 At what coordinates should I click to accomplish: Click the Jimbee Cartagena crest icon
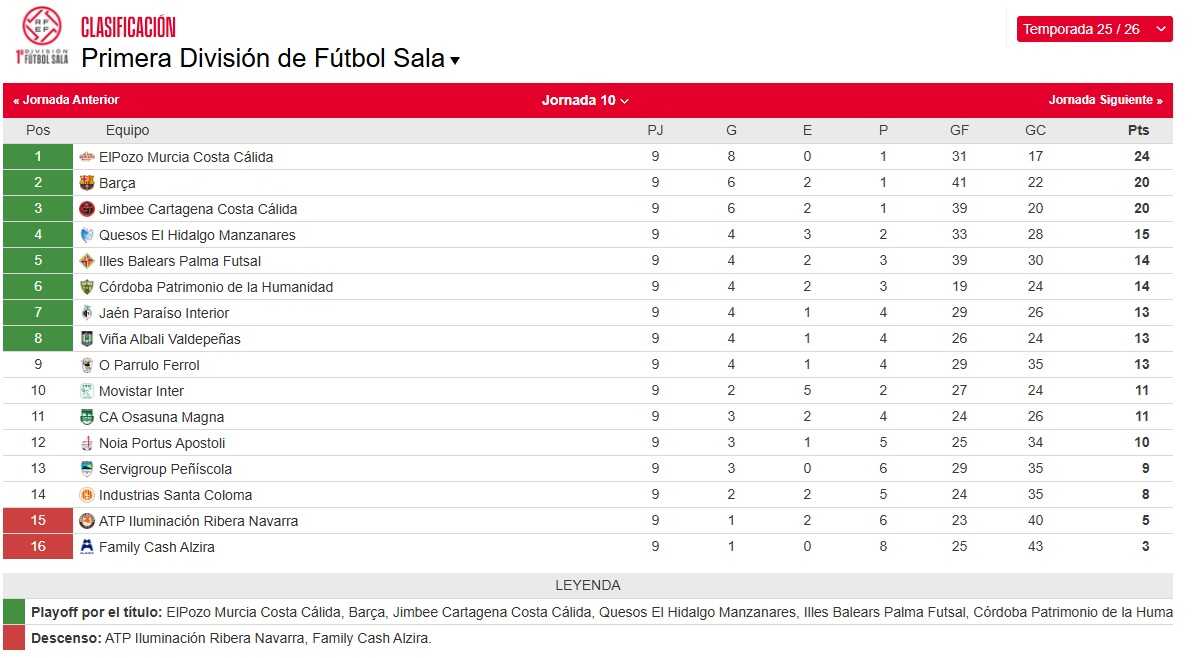[88, 209]
